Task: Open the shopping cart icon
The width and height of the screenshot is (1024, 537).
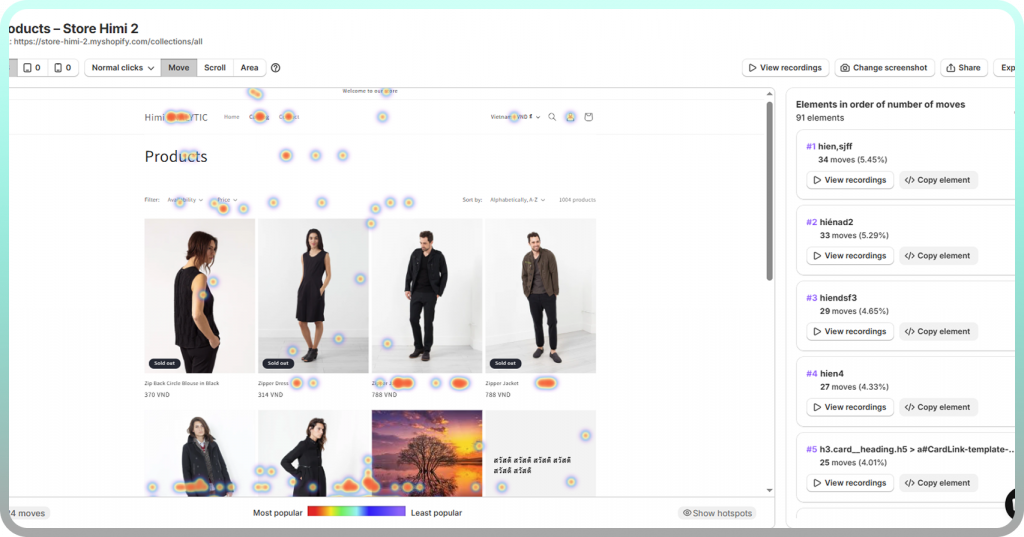Action: tap(588, 117)
